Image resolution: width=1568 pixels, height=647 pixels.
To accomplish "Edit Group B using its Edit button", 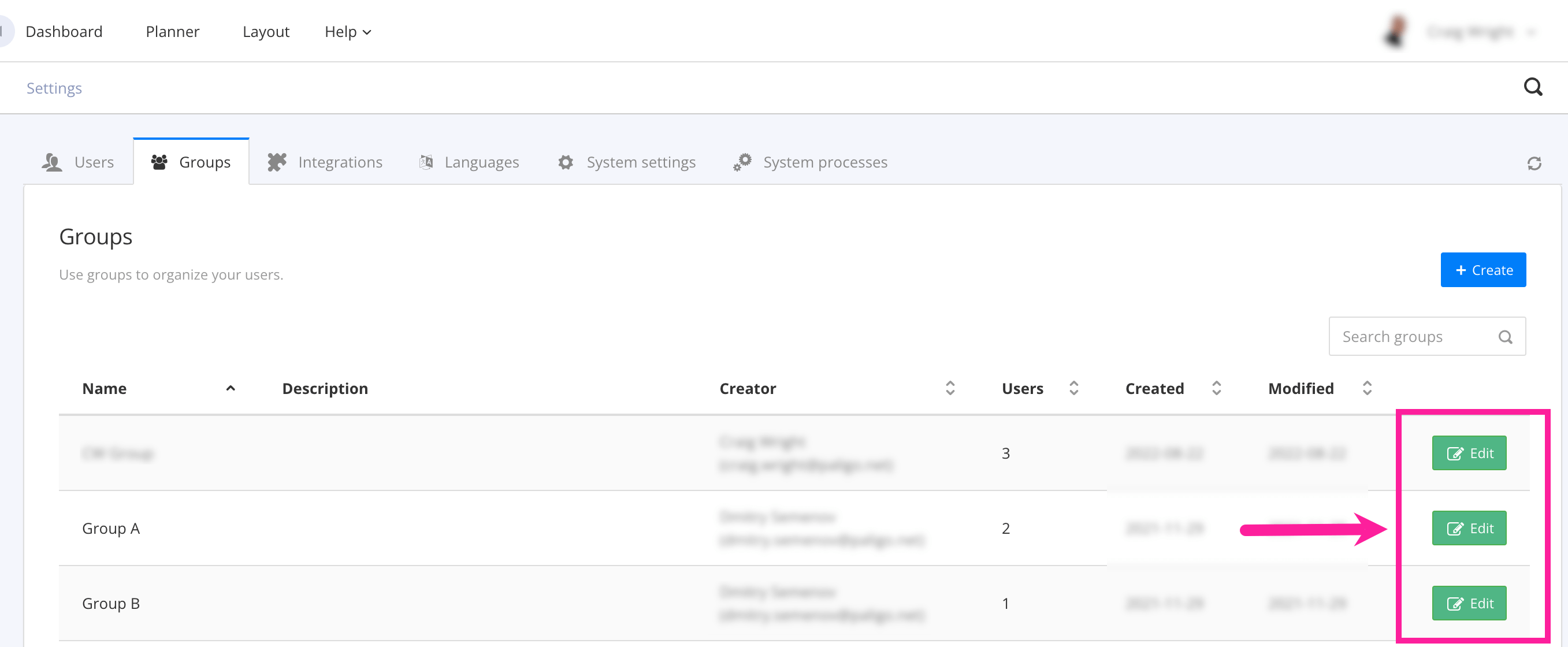I will click(x=1469, y=603).
